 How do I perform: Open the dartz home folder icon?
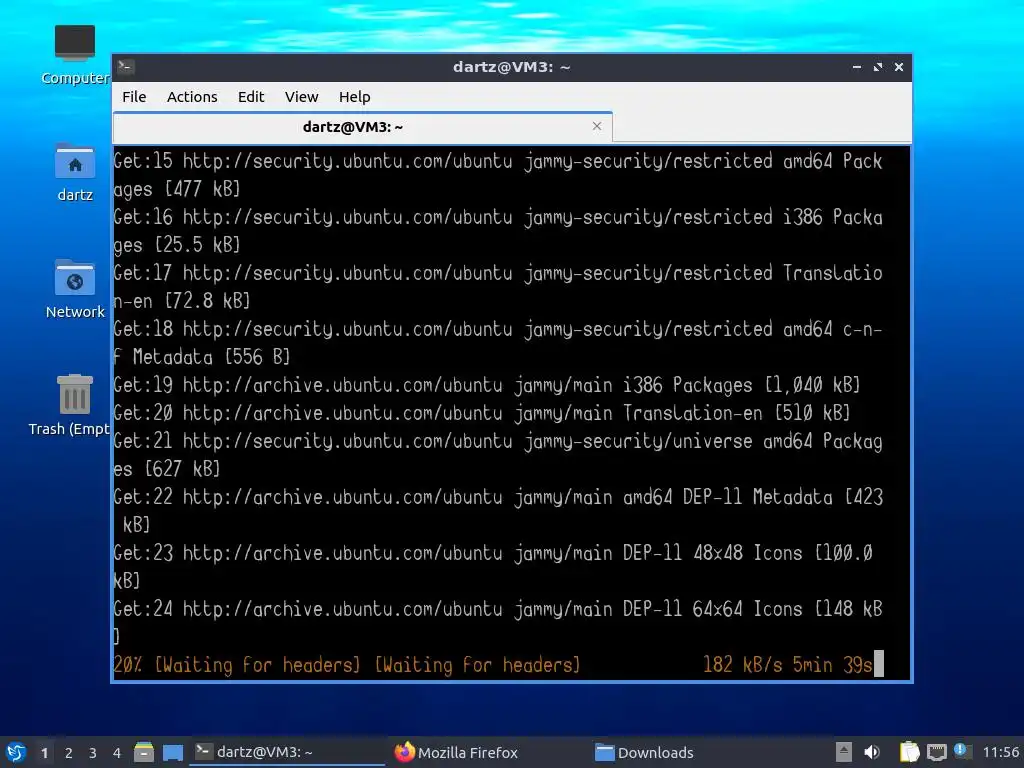click(x=74, y=172)
